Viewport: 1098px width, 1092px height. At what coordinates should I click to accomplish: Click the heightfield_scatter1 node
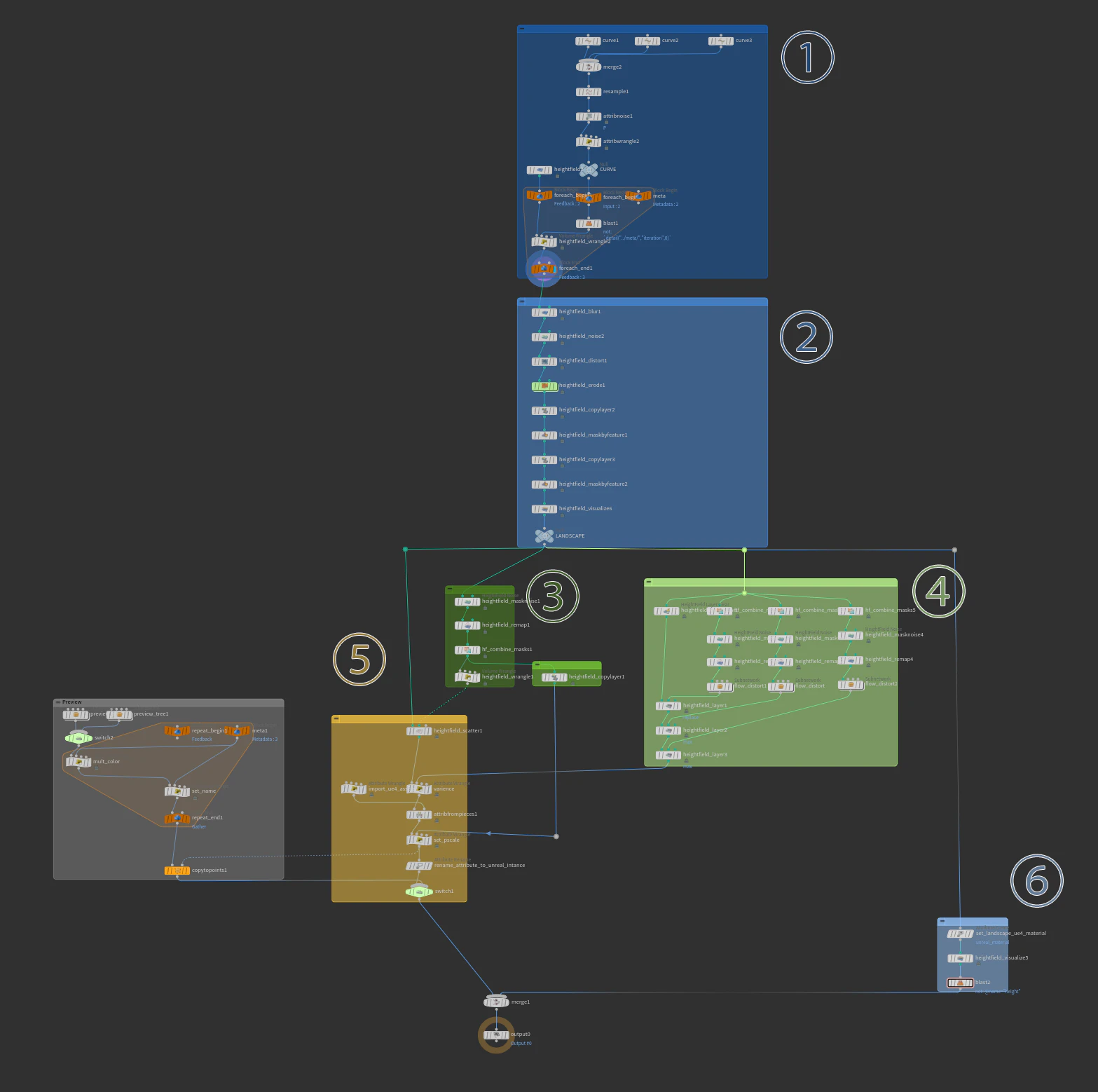pos(419,731)
